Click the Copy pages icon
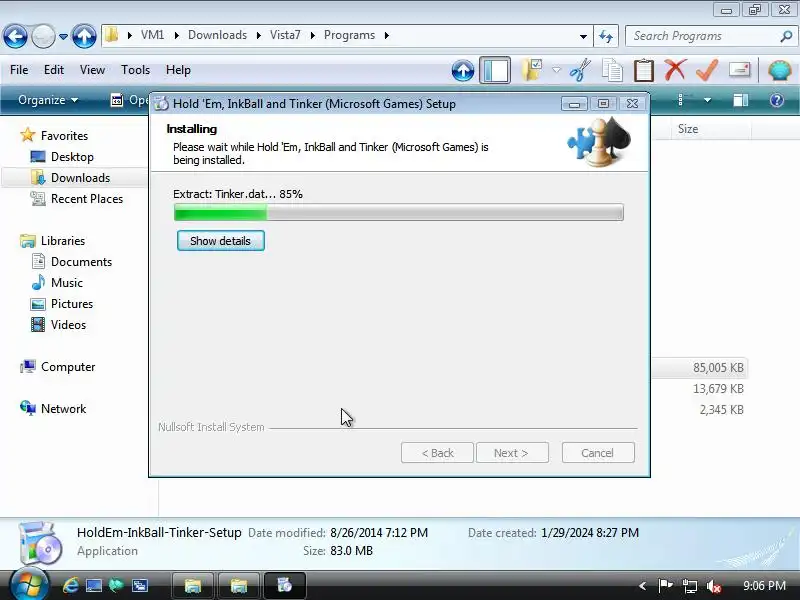Viewport: 800px width, 600px height. [x=612, y=70]
